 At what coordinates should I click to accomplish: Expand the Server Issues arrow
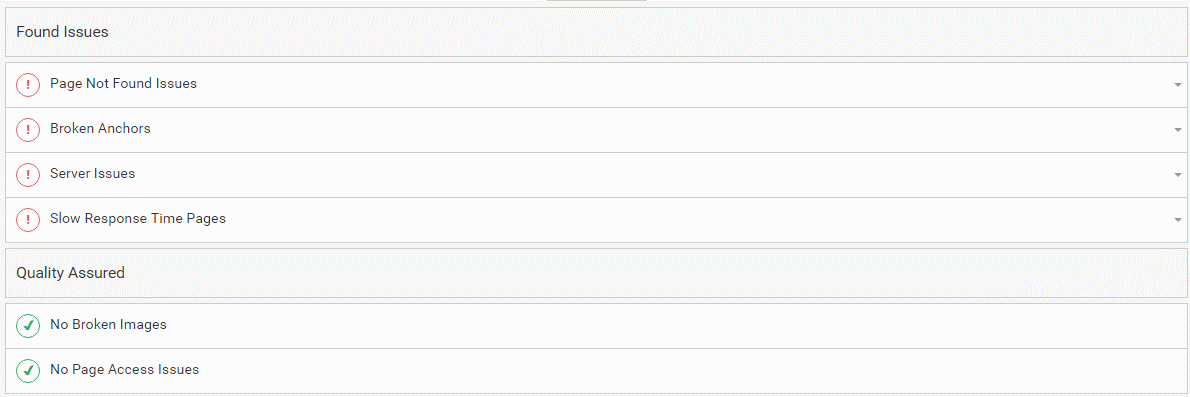(x=1177, y=175)
